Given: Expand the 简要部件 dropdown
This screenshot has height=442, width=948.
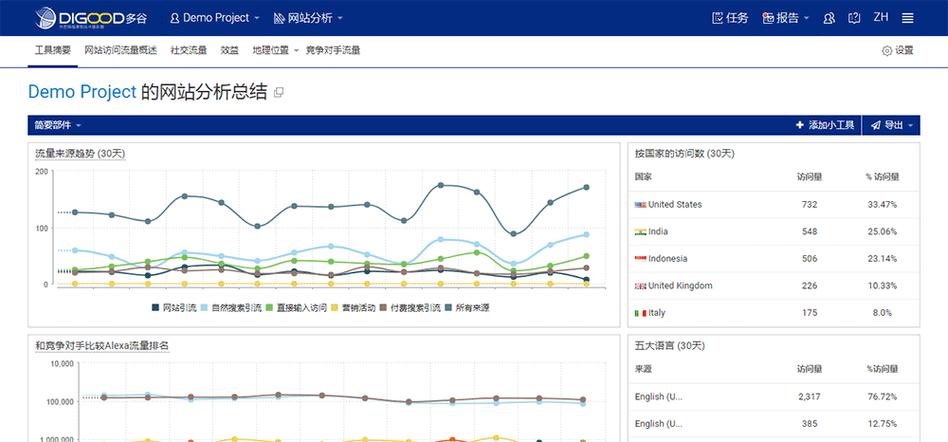Looking at the screenshot, I should pos(57,125).
